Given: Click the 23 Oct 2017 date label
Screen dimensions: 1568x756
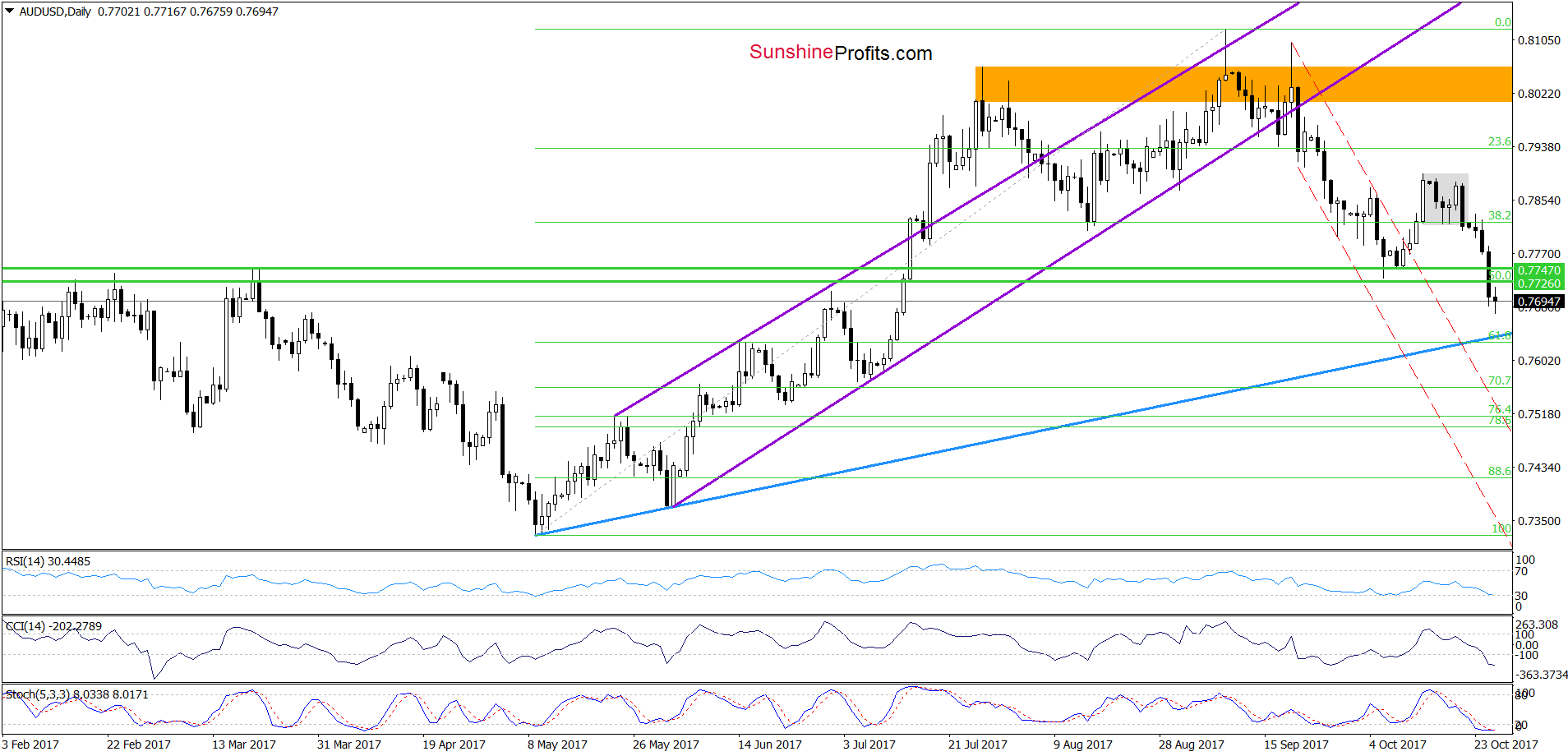Looking at the screenshot, I should coord(1506,744).
